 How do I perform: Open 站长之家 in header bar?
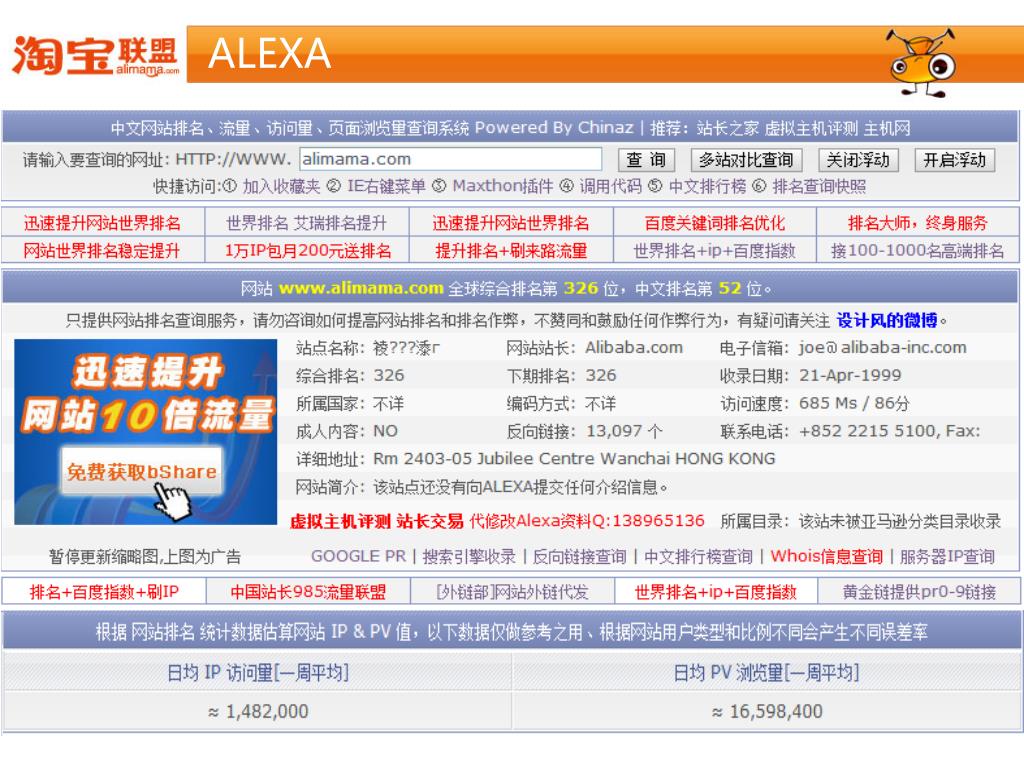[x=727, y=128]
